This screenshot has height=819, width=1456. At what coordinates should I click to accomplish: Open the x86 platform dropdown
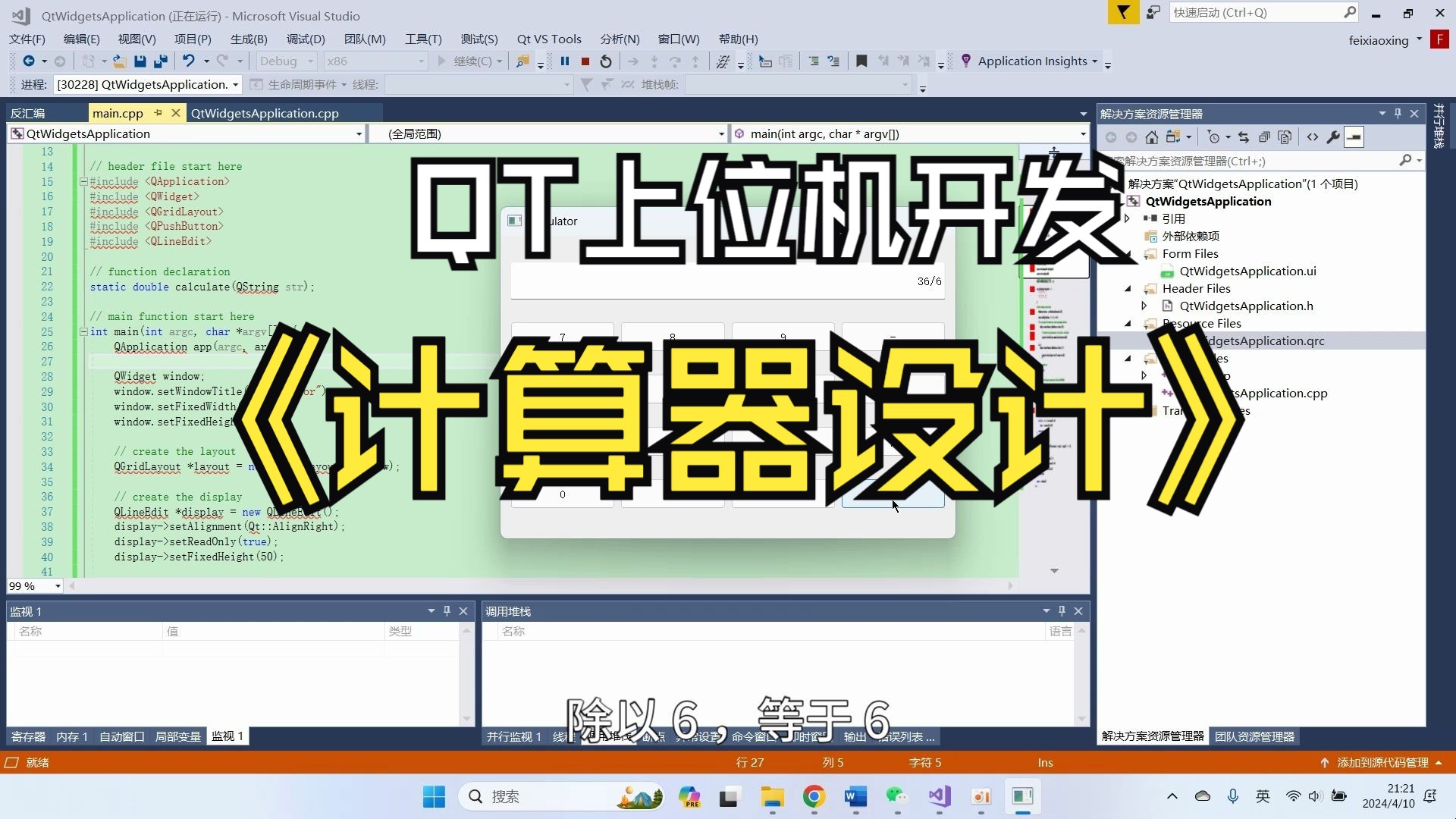(375, 61)
